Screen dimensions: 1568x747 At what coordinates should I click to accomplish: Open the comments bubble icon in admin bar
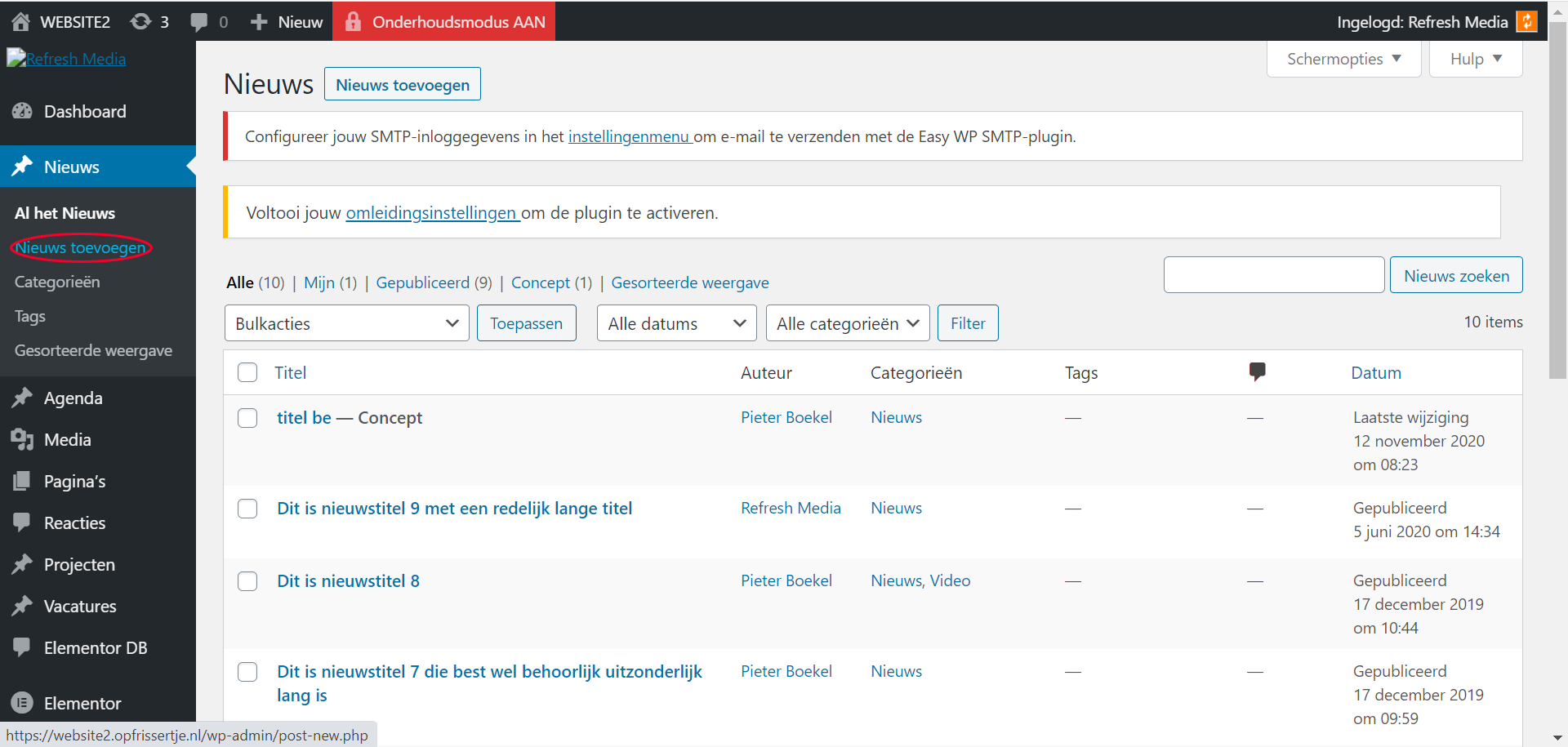click(198, 22)
